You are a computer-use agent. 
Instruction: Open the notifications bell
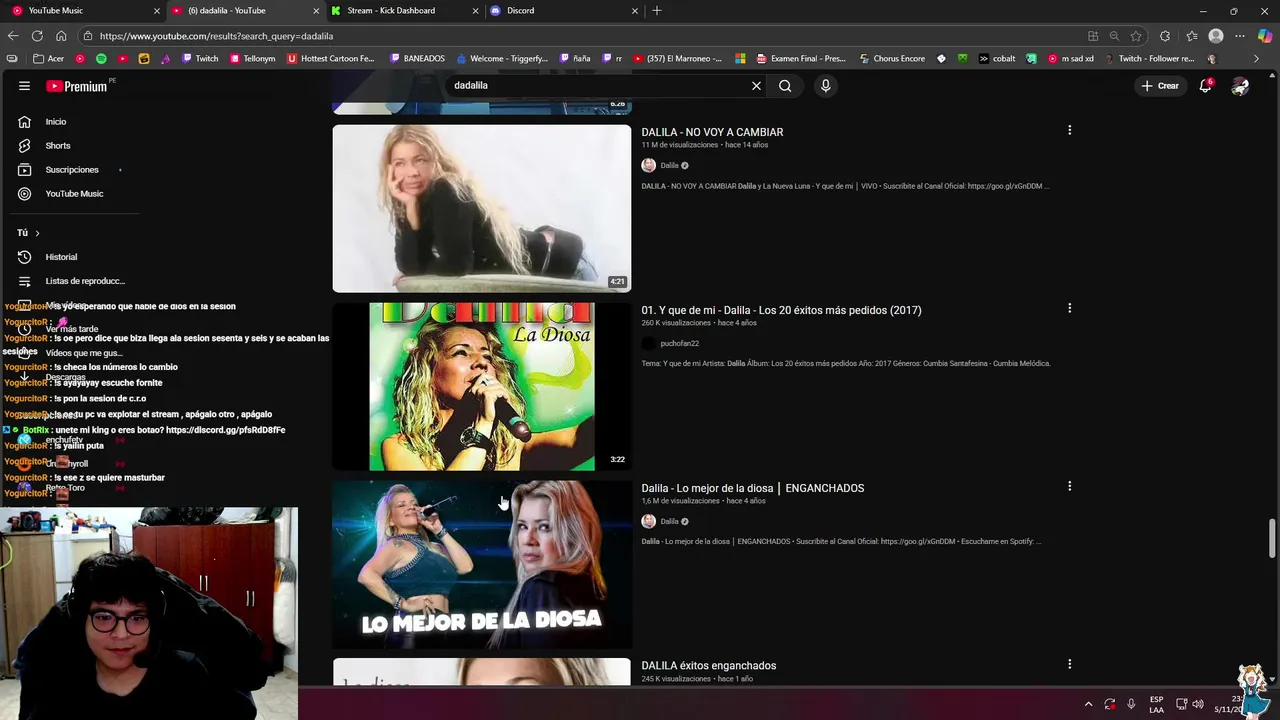(x=1205, y=86)
